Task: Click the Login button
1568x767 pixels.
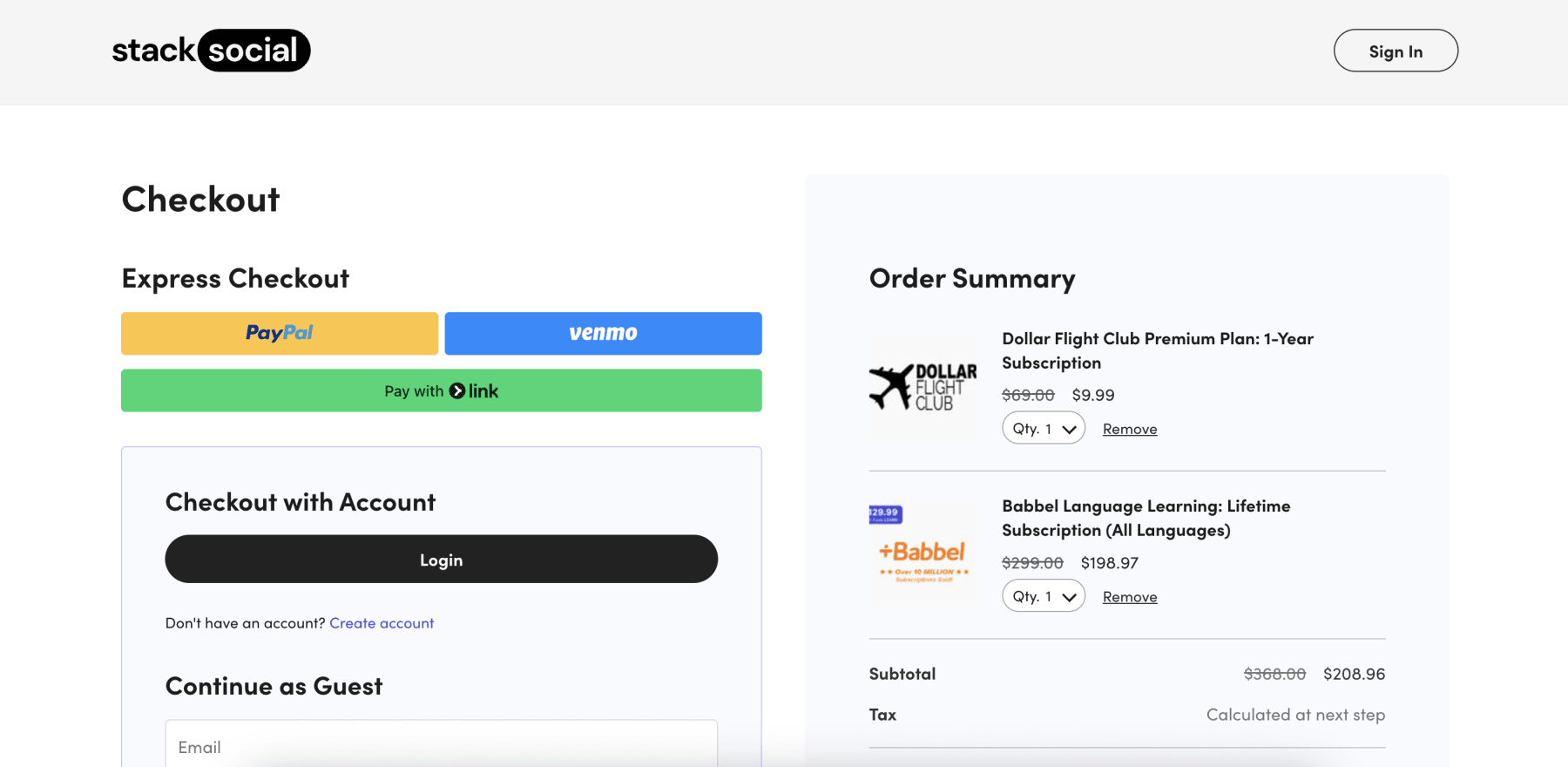Action: (442, 560)
